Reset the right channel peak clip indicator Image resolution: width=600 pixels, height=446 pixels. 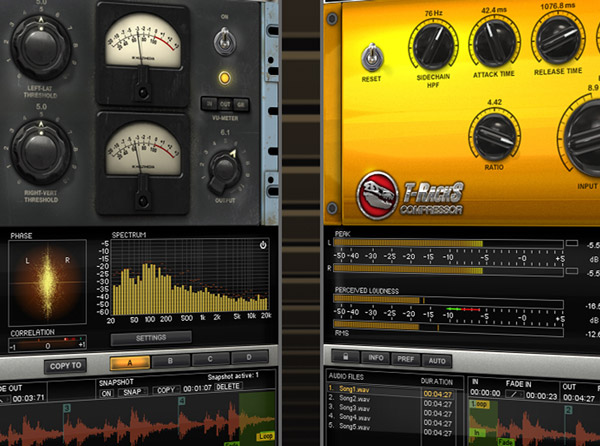[571, 271]
